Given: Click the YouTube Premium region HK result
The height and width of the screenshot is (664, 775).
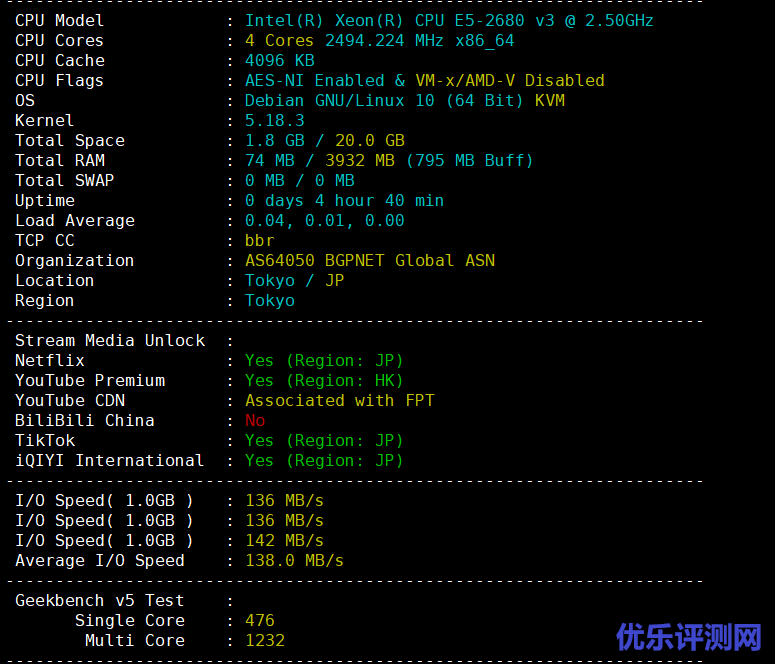Looking at the screenshot, I should (x=324, y=380).
